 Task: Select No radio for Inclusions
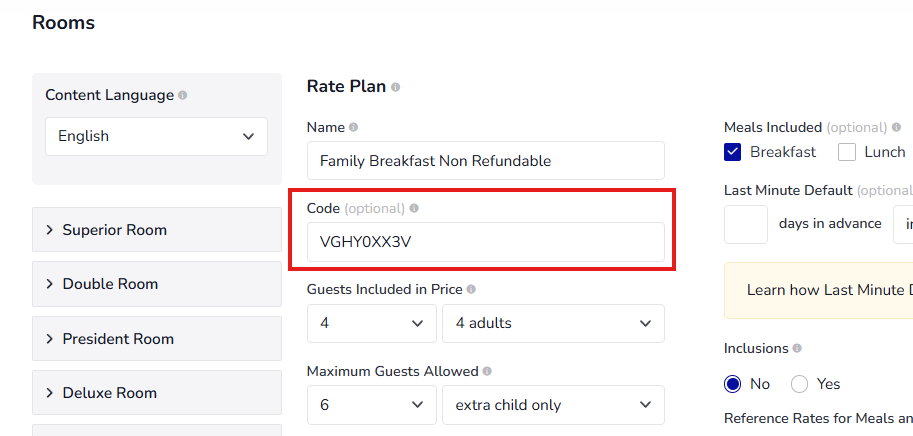coord(733,384)
